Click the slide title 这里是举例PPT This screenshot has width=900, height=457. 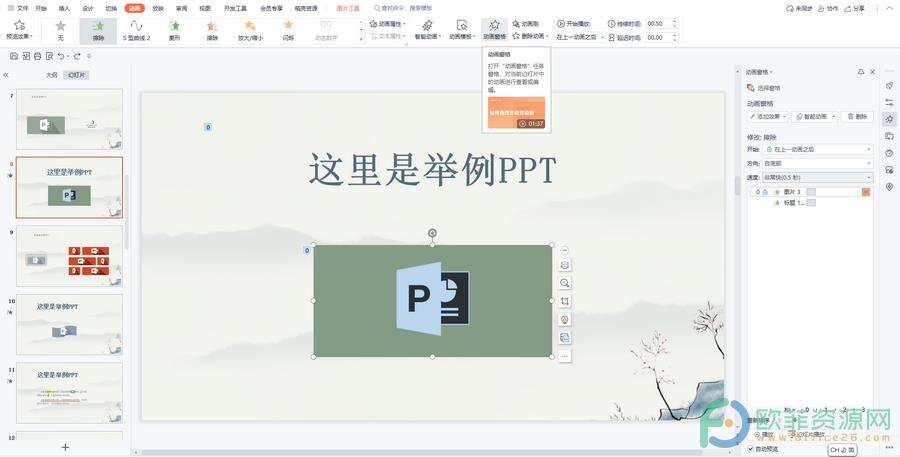[432, 170]
